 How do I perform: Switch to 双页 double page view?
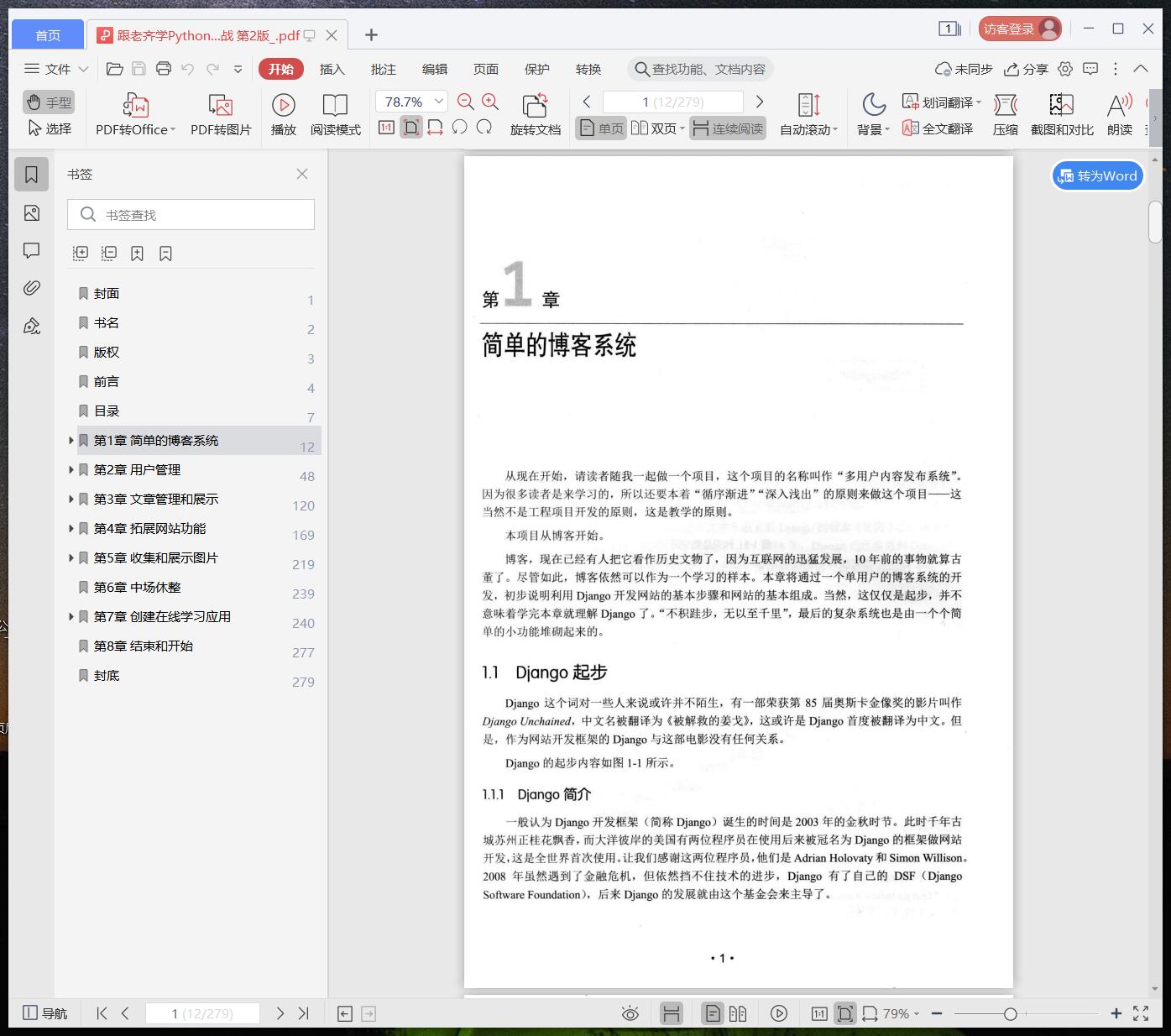point(657,128)
